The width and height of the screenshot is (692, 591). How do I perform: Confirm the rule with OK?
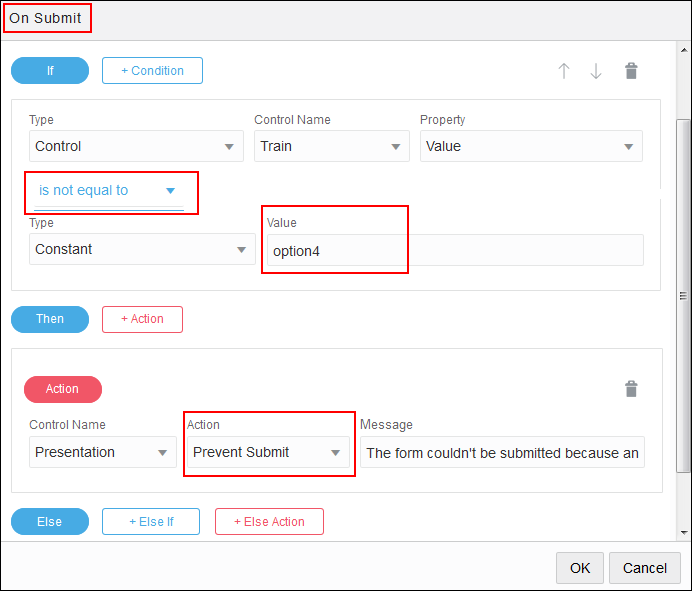(579, 568)
